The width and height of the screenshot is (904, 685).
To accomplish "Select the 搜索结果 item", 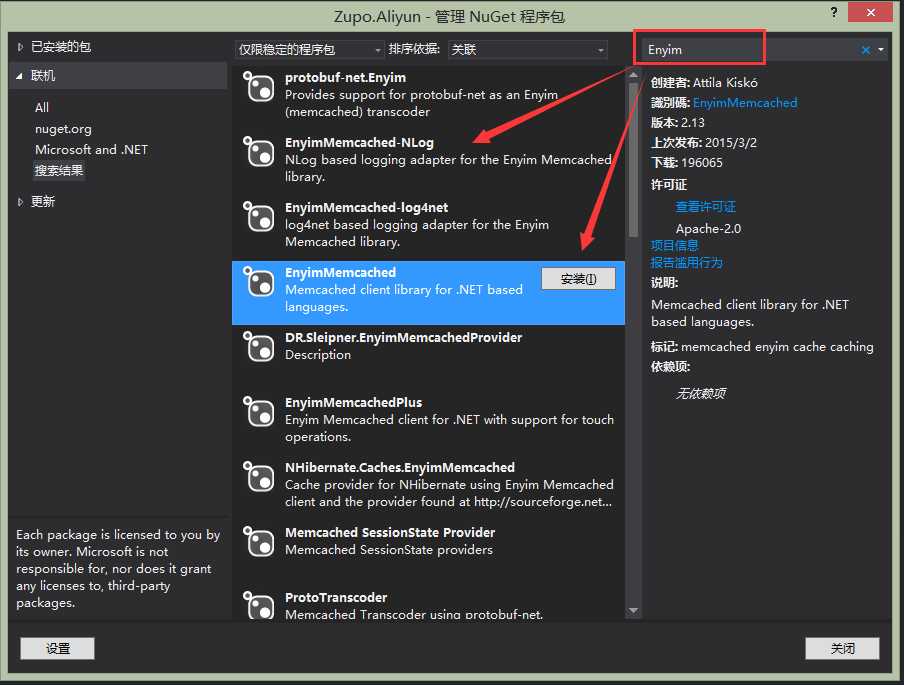I will click(x=59, y=171).
